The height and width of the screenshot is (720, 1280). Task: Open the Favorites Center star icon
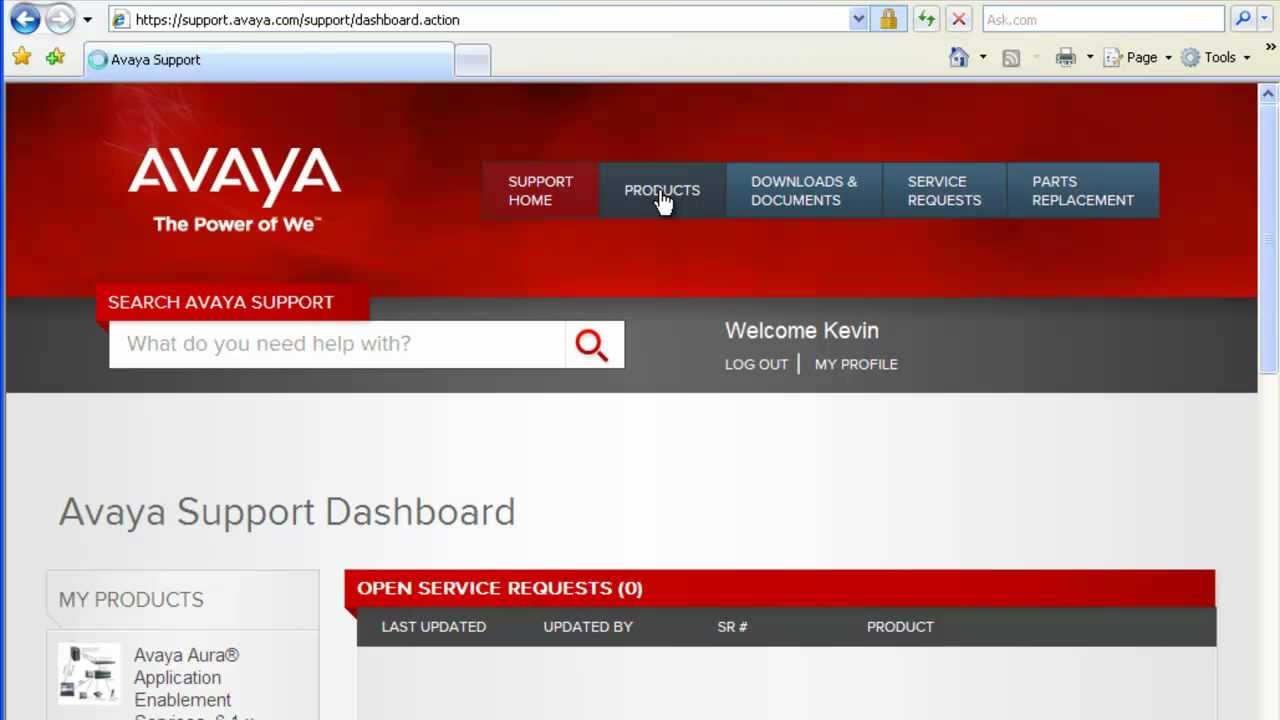point(21,57)
